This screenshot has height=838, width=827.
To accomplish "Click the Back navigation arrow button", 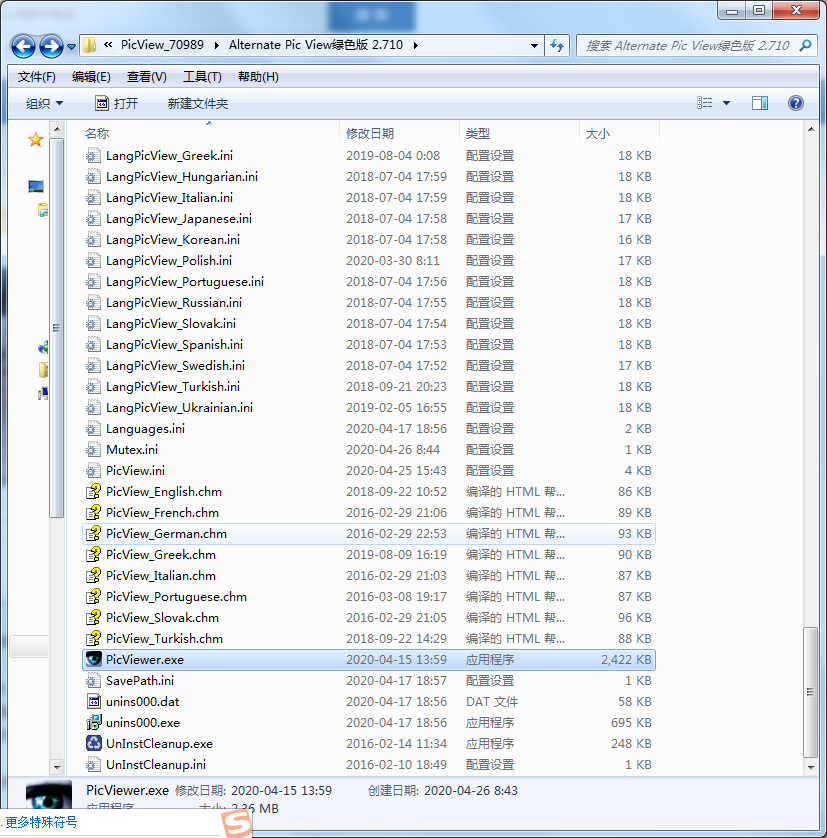I will coord(23,46).
